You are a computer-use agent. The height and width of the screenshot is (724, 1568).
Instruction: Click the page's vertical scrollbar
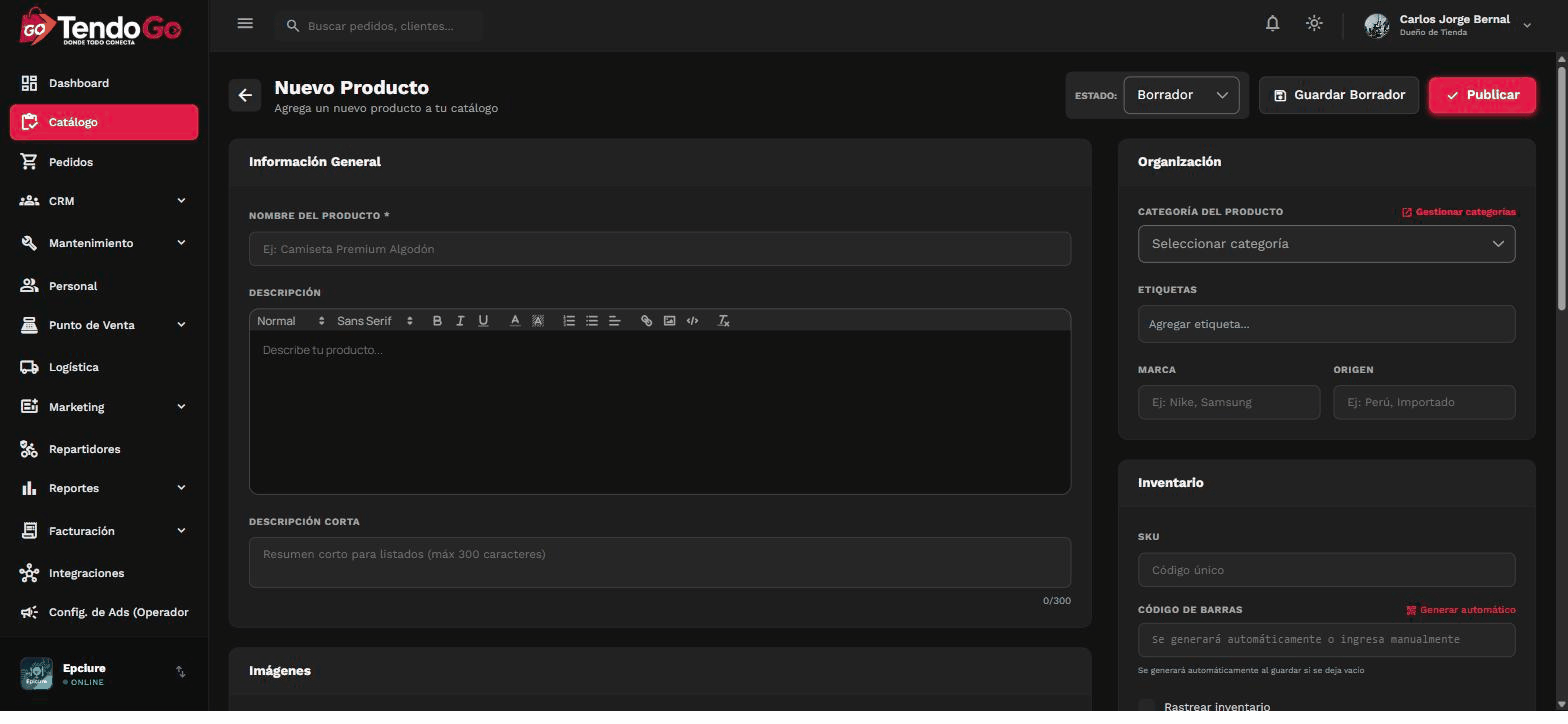1562,190
